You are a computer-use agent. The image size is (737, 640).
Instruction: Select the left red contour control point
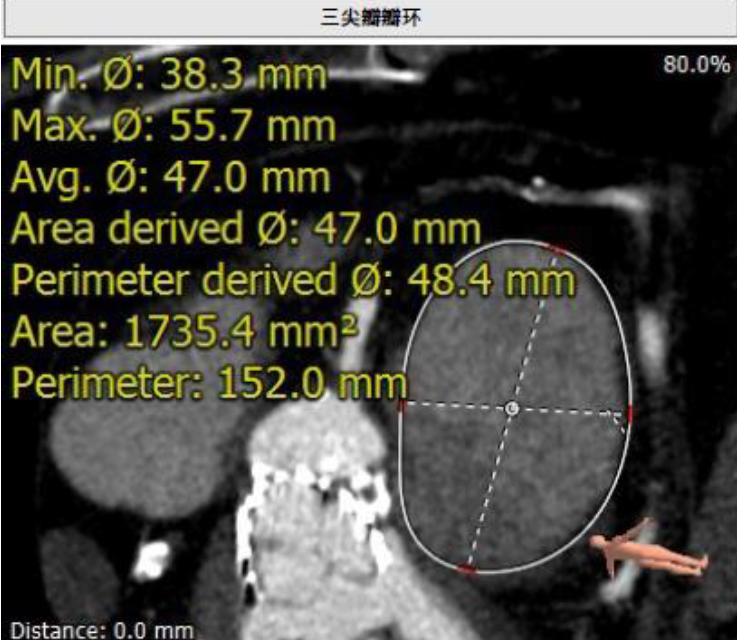(401, 405)
